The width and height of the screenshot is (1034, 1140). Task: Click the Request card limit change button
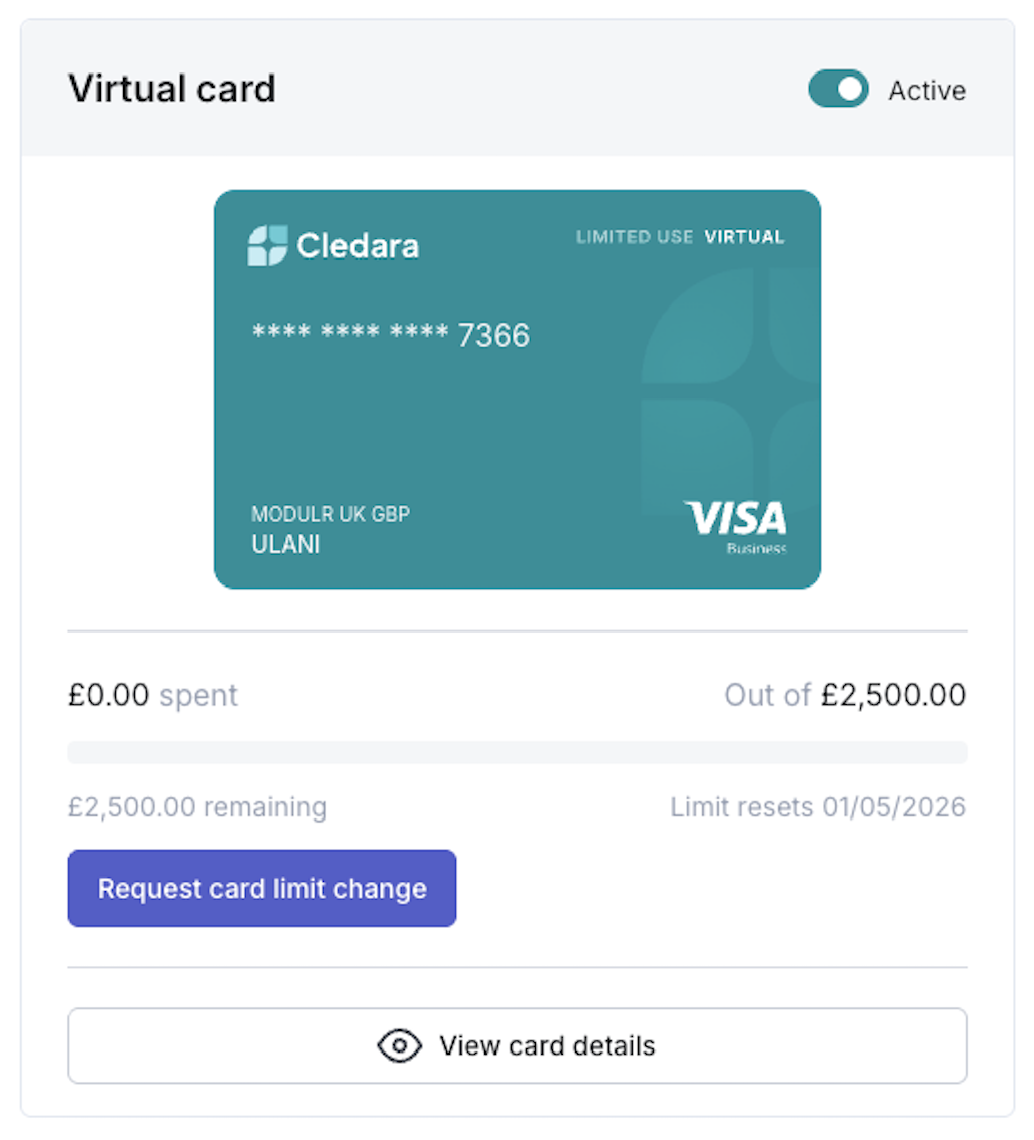[x=262, y=888]
